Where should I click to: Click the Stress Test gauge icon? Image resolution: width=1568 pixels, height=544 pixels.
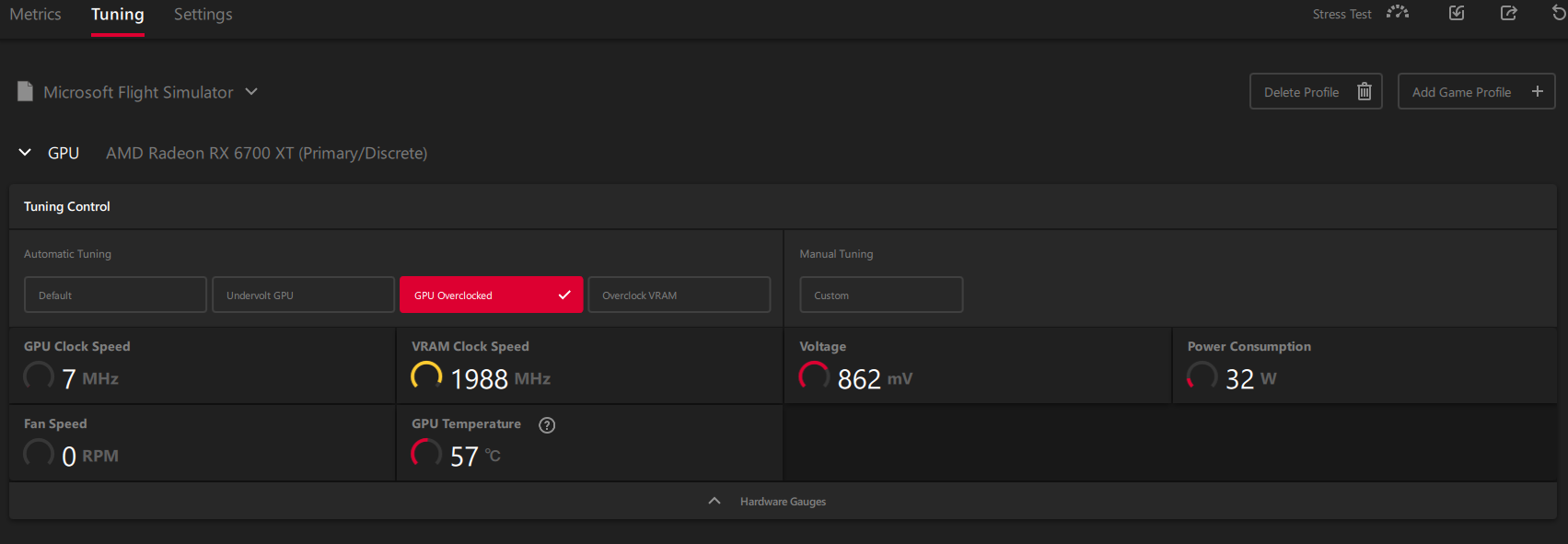tap(1397, 13)
